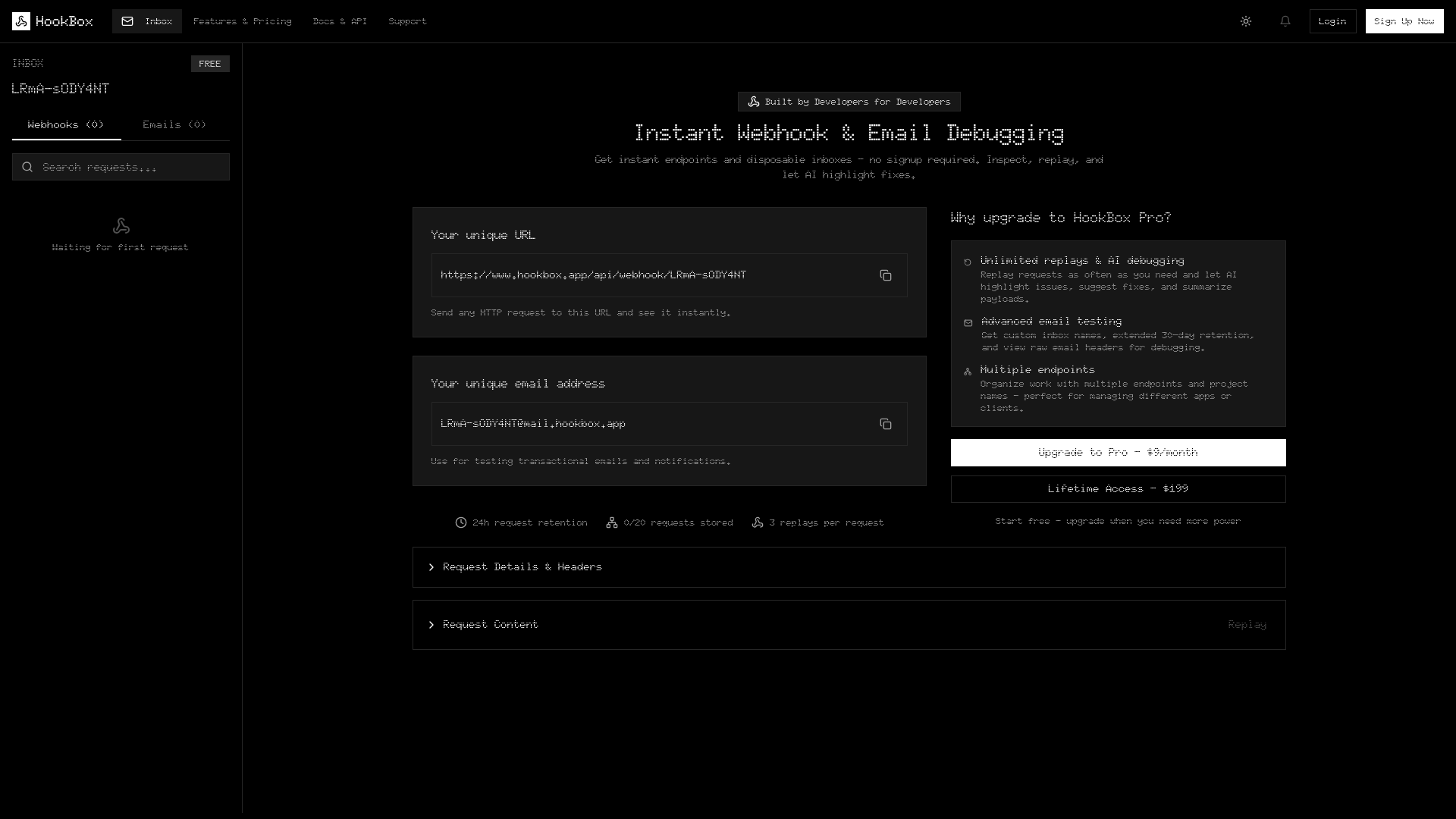Open Docs & API page
The image size is (1456, 819).
coord(340,21)
